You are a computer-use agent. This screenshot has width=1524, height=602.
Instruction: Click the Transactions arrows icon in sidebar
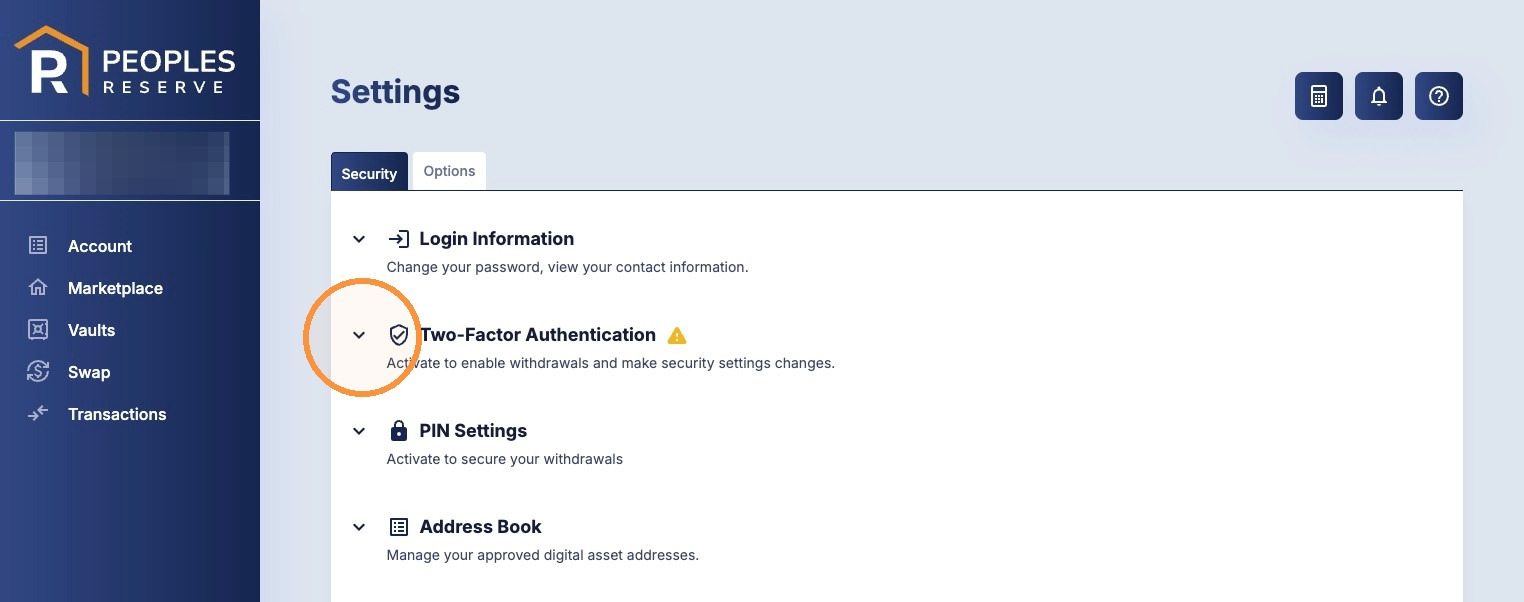[38, 413]
